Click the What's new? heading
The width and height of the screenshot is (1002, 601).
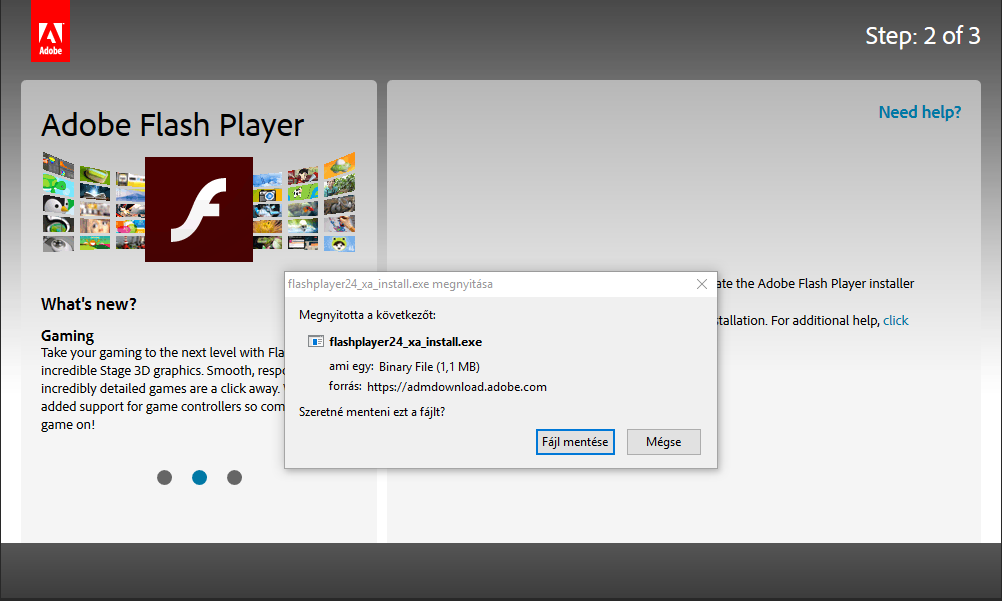click(89, 304)
